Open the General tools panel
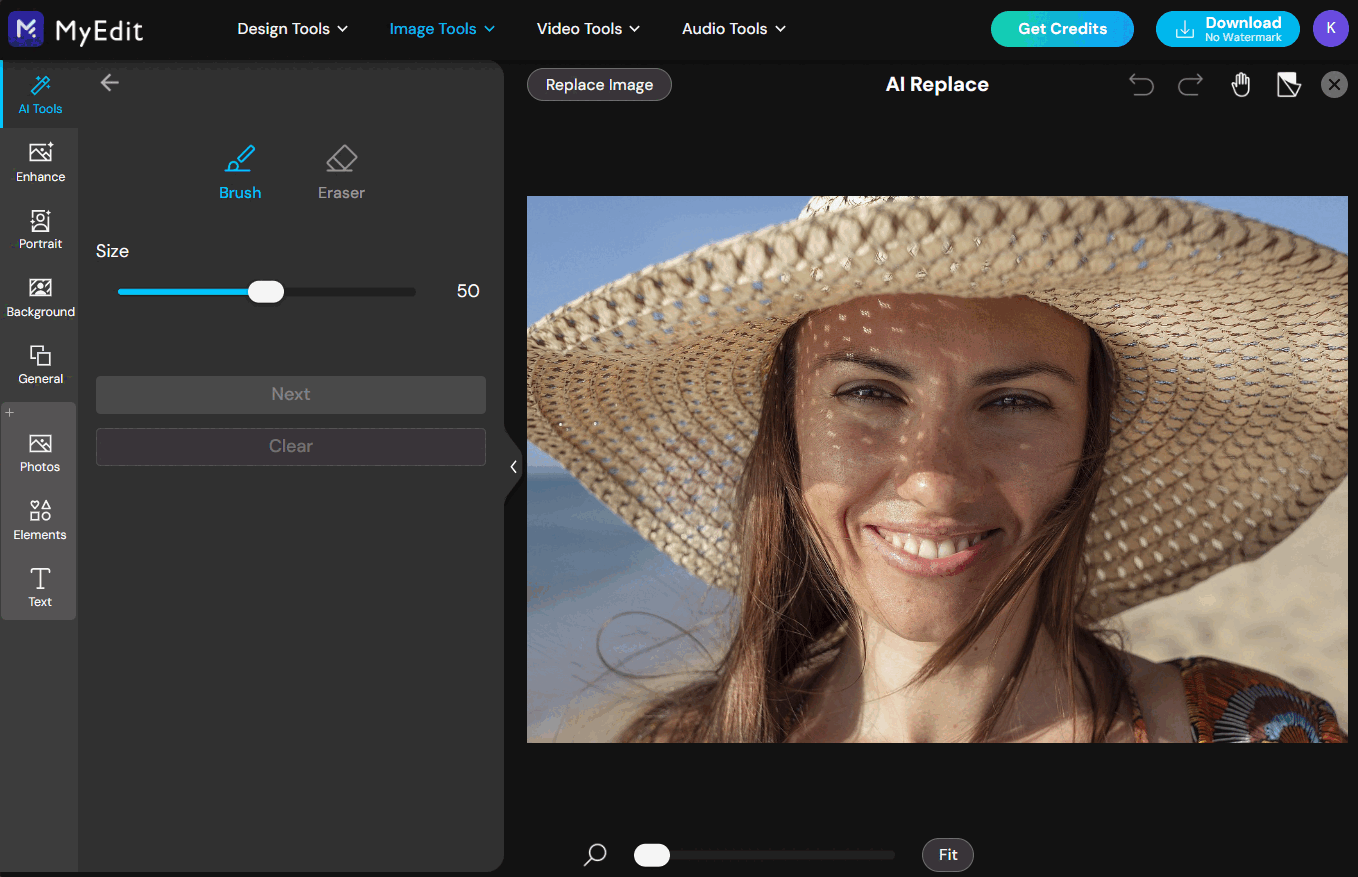The height and width of the screenshot is (877, 1358). [40, 364]
